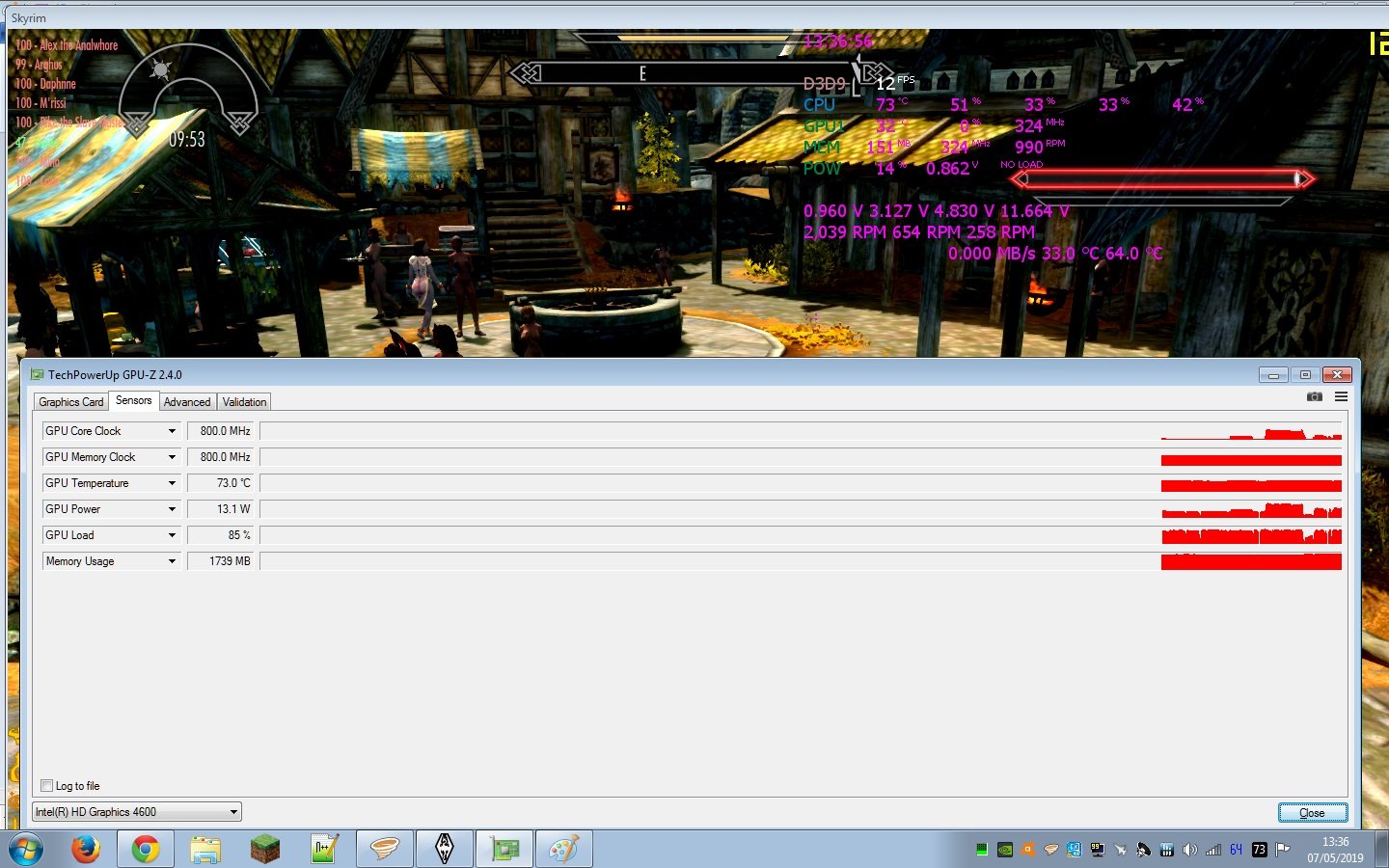
Task: Launch Minecraft from the taskbar
Action: [x=265, y=849]
